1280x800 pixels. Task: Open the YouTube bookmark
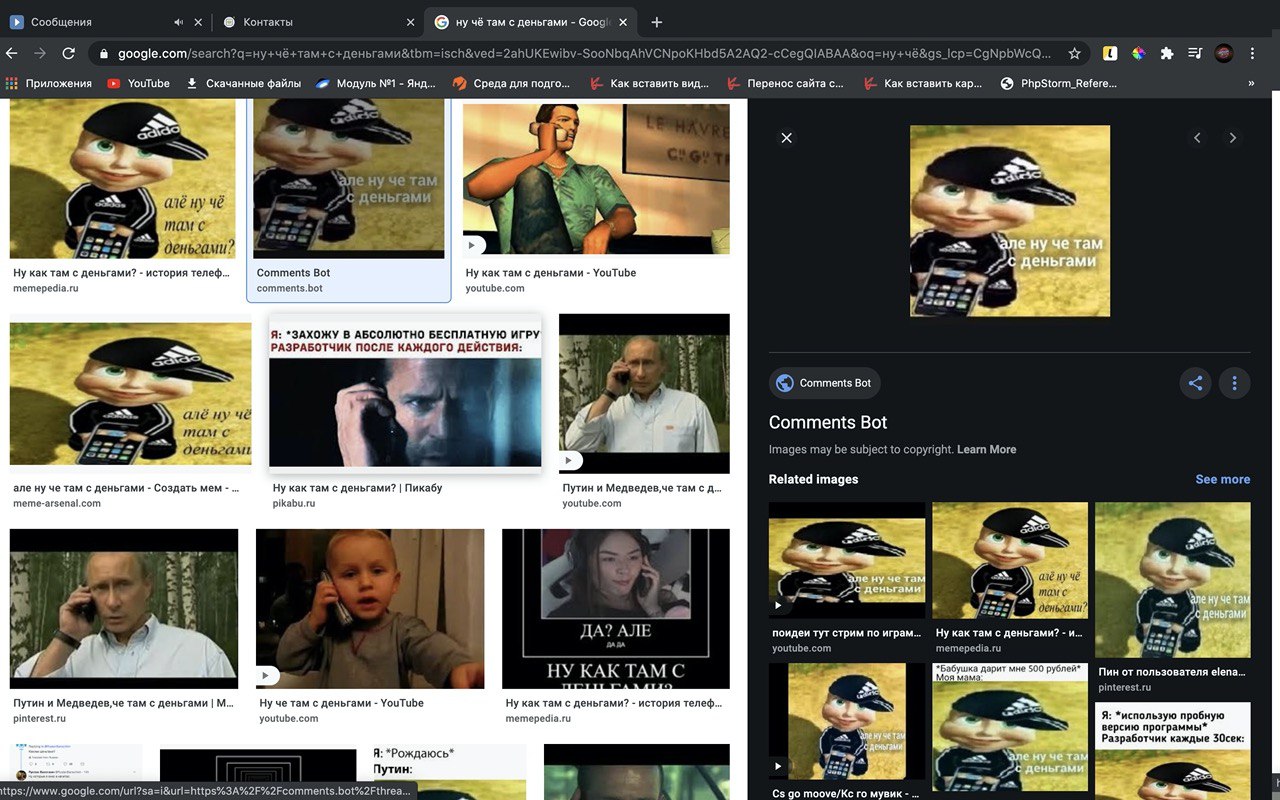click(138, 83)
